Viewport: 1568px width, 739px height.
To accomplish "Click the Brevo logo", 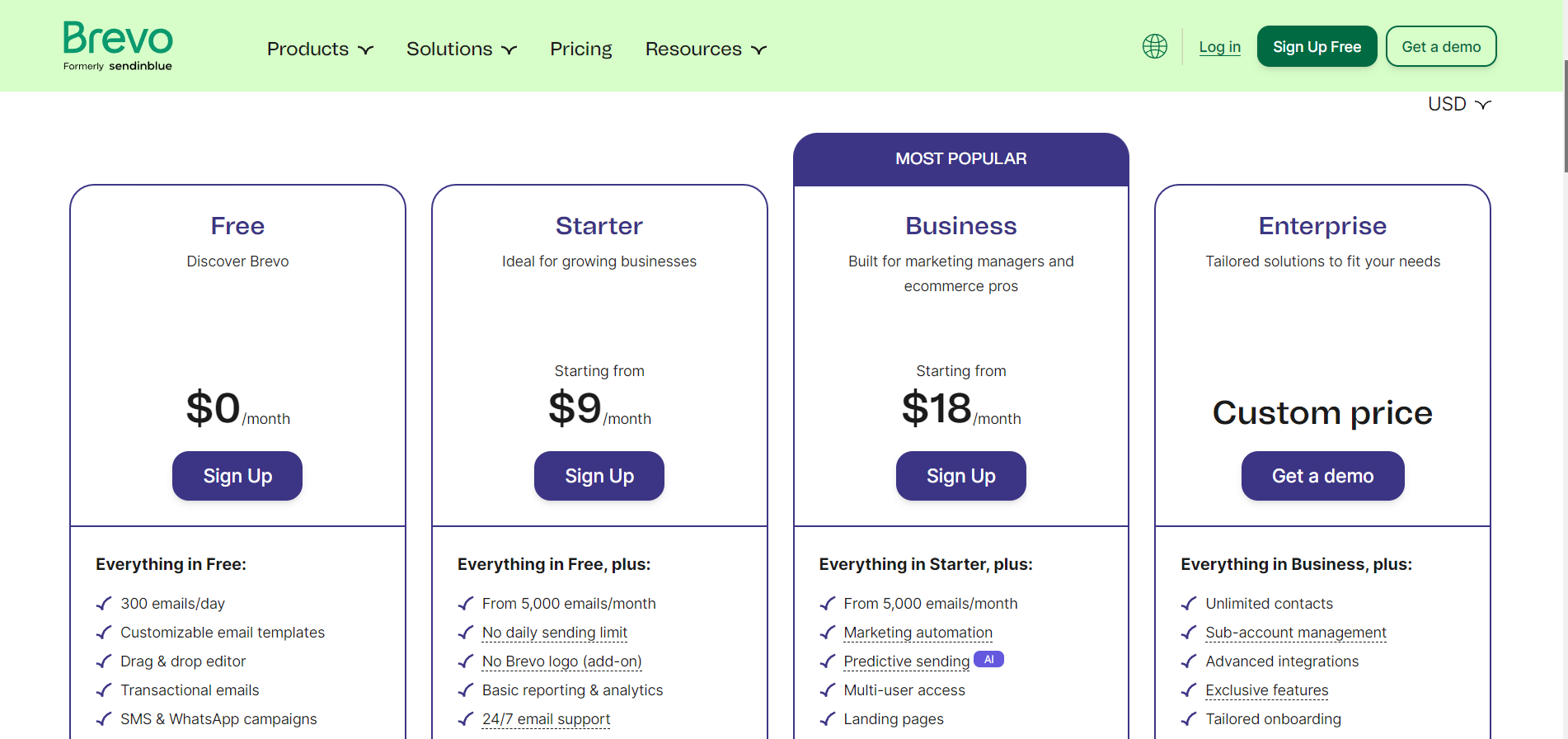I will [118, 45].
